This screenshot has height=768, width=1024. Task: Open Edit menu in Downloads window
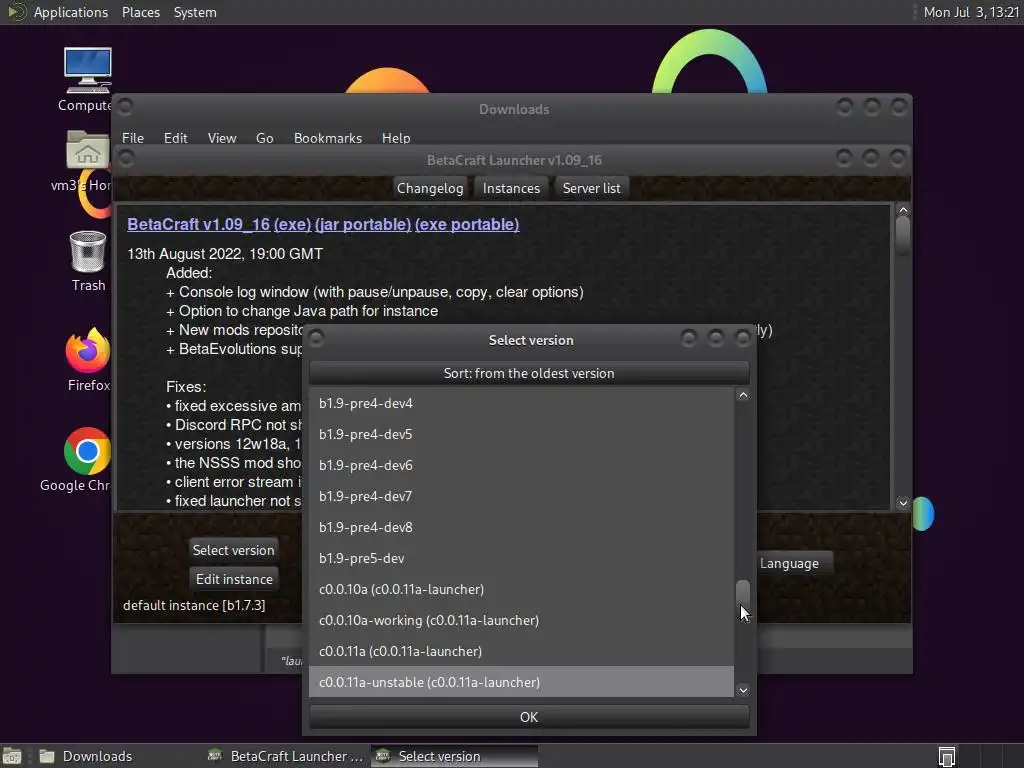(x=175, y=138)
